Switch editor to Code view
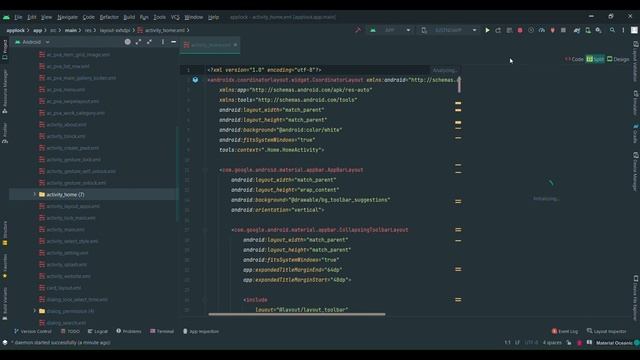Image resolution: width=640 pixels, height=360 pixels. point(574,59)
